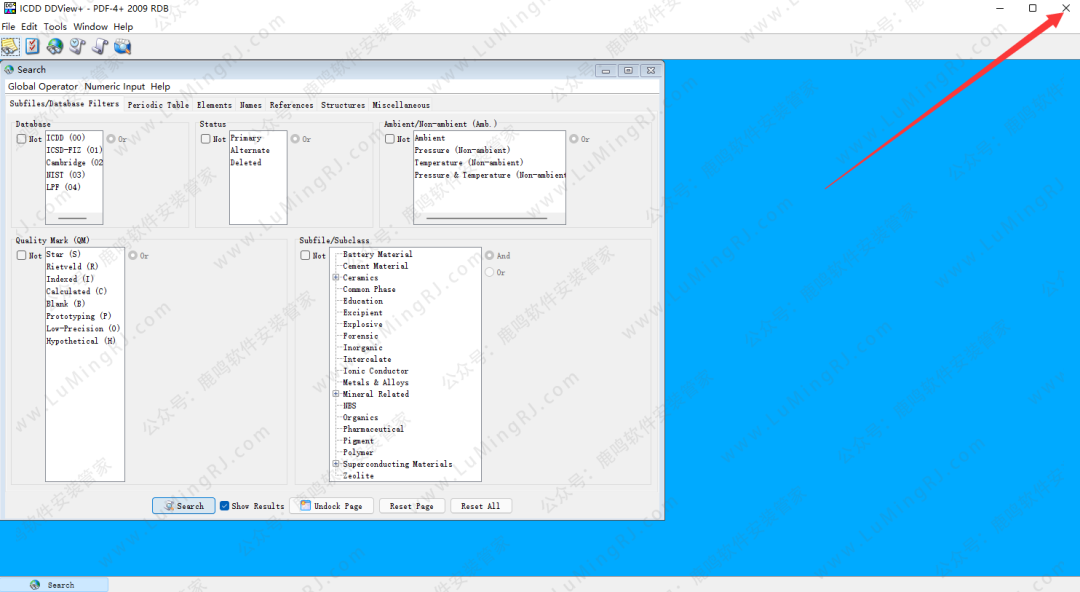Select Star (S) in Quality Mark list

(63, 255)
